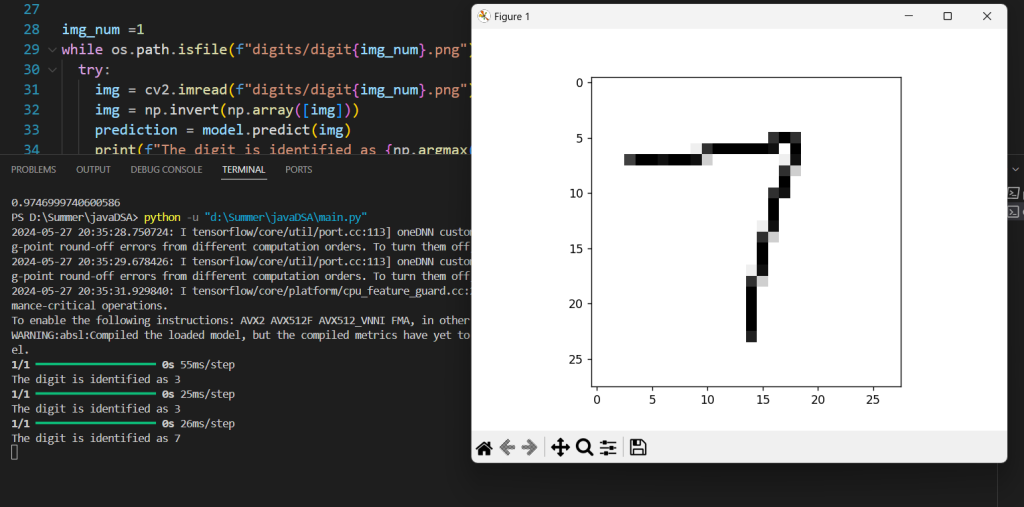Open the PORTS tab
1024x507 pixels.
(x=298, y=169)
